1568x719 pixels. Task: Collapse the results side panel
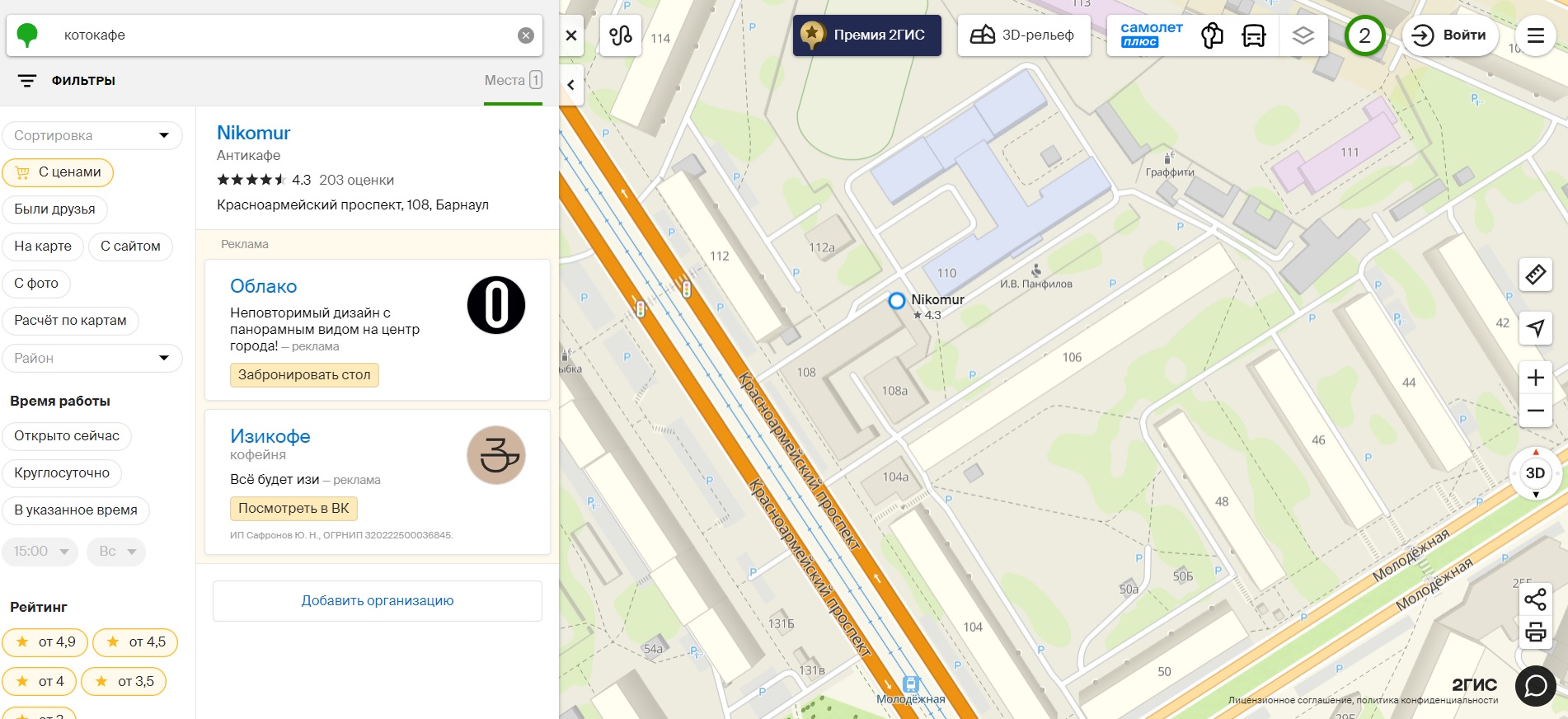(x=571, y=85)
